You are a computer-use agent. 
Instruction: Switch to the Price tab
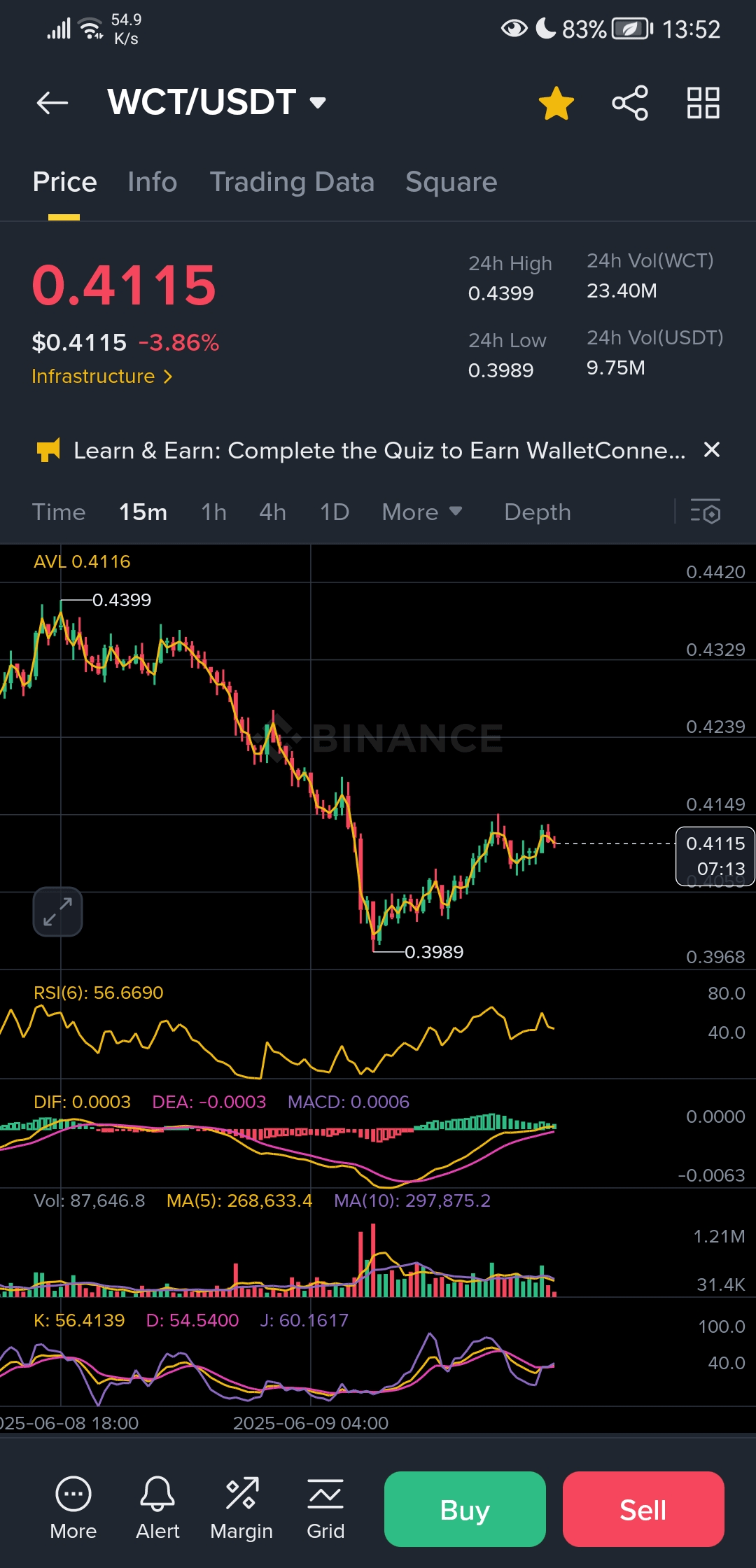pos(64,182)
